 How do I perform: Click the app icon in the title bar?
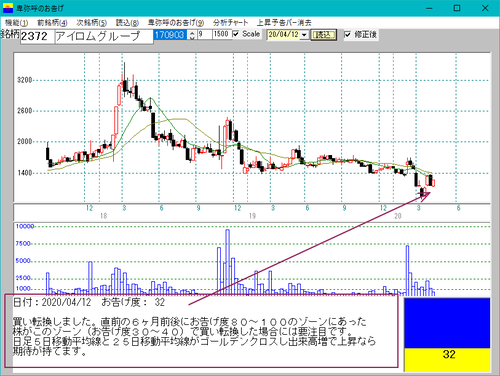tap(8, 8)
